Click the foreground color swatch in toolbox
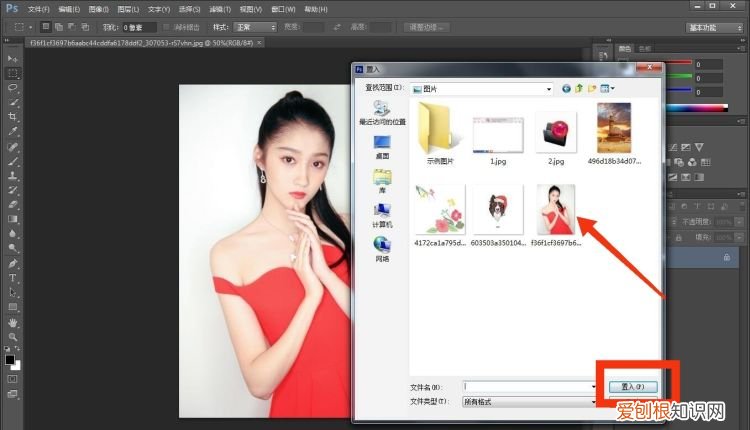This screenshot has width=750, height=430. 10,360
